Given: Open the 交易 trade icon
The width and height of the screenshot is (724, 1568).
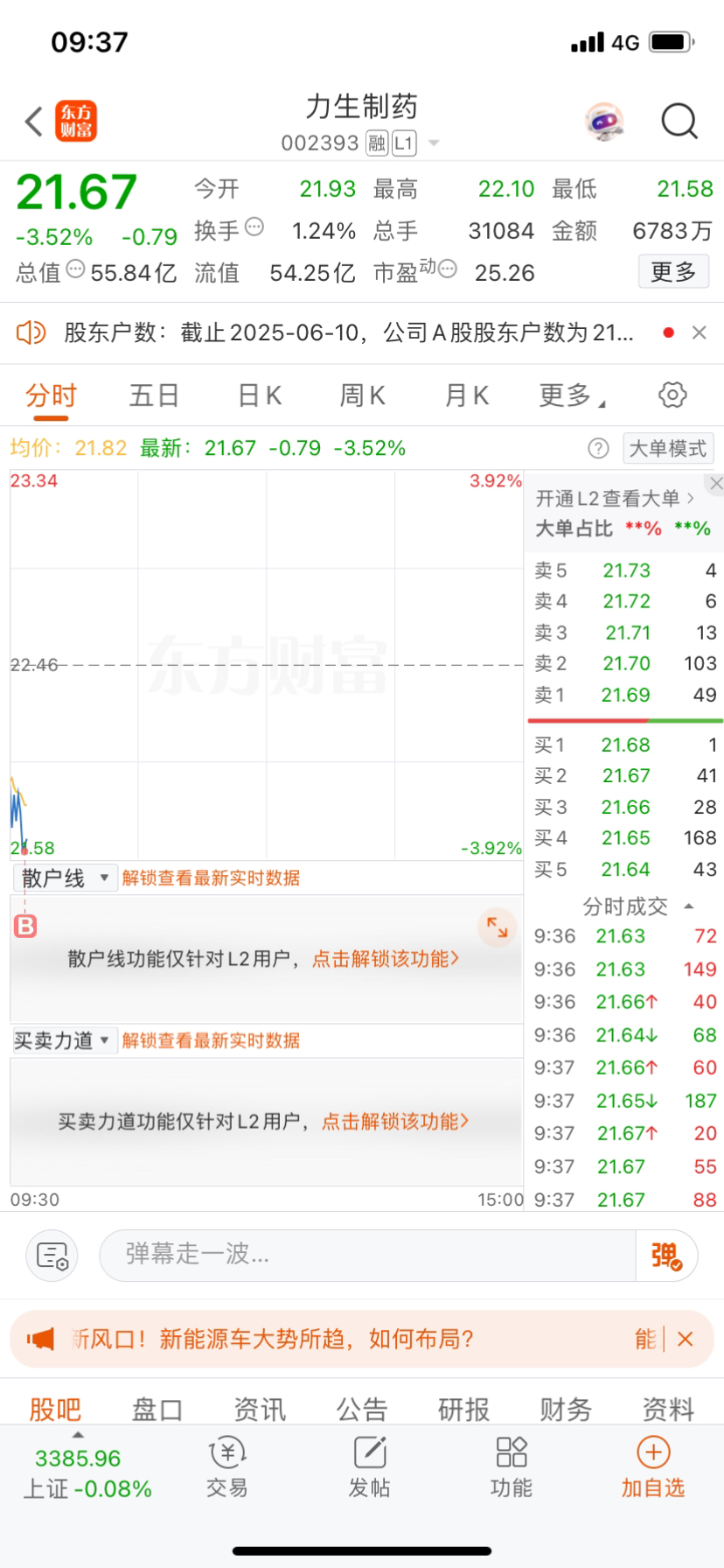Looking at the screenshot, I should 227,1467.
